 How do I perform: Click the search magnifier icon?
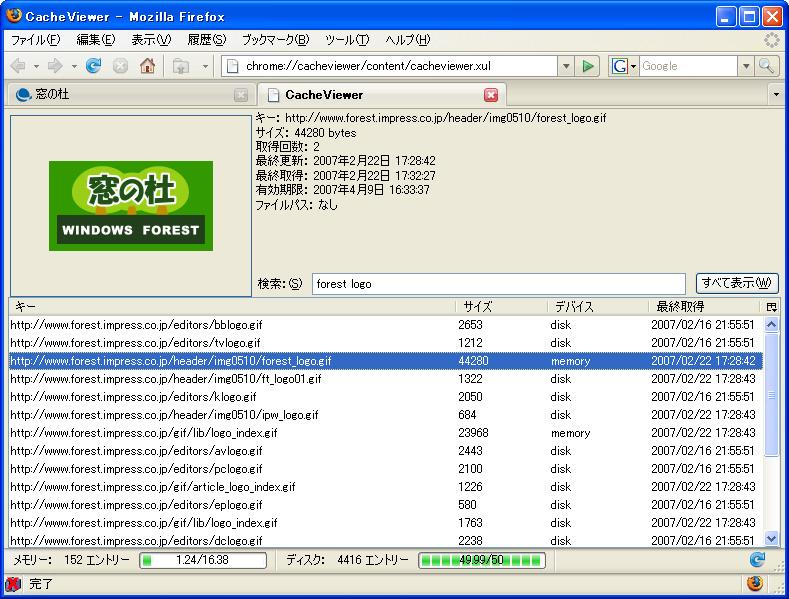point(766,66)
